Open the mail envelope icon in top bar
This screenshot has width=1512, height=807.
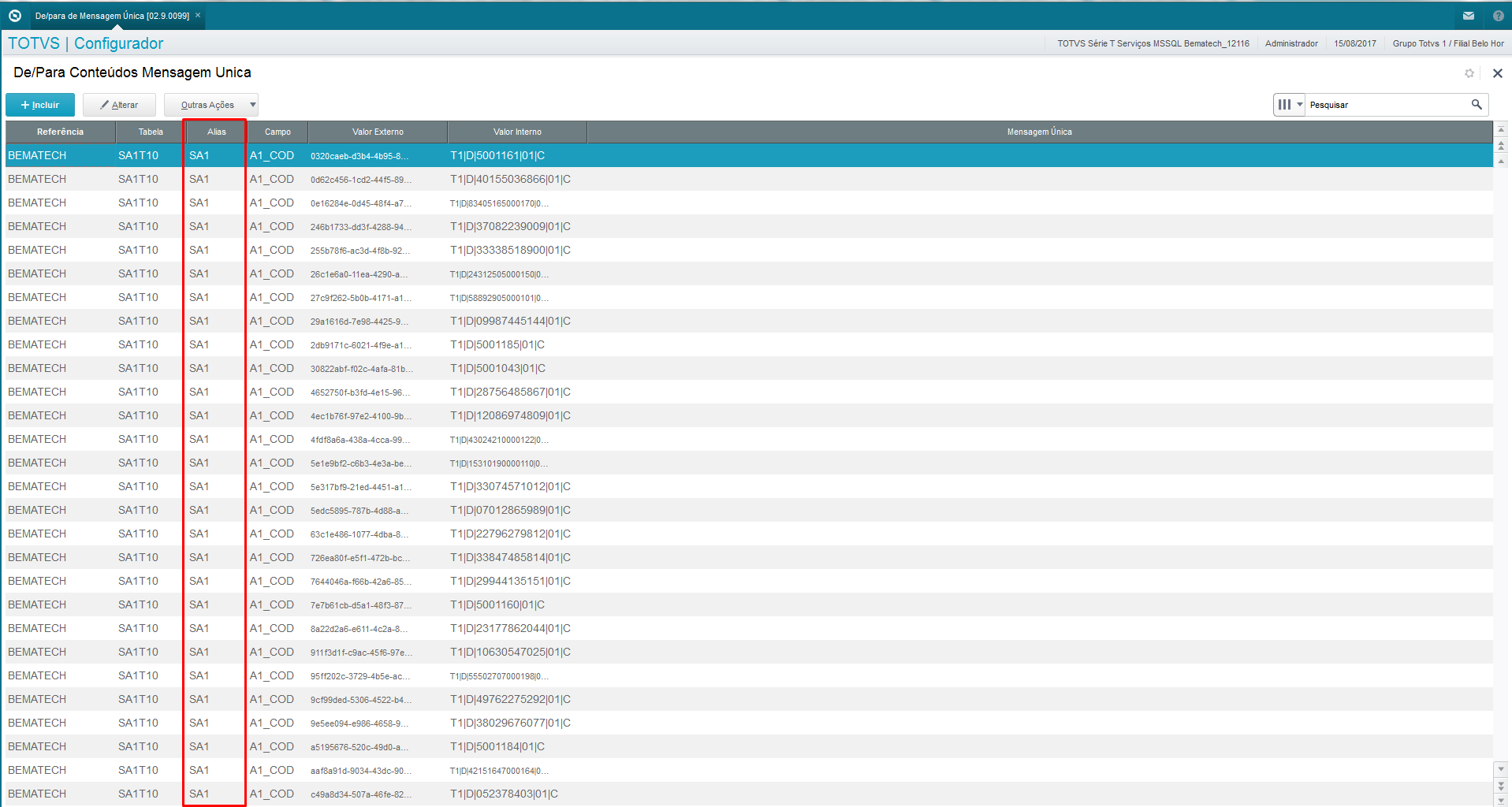coord(1469,16)
